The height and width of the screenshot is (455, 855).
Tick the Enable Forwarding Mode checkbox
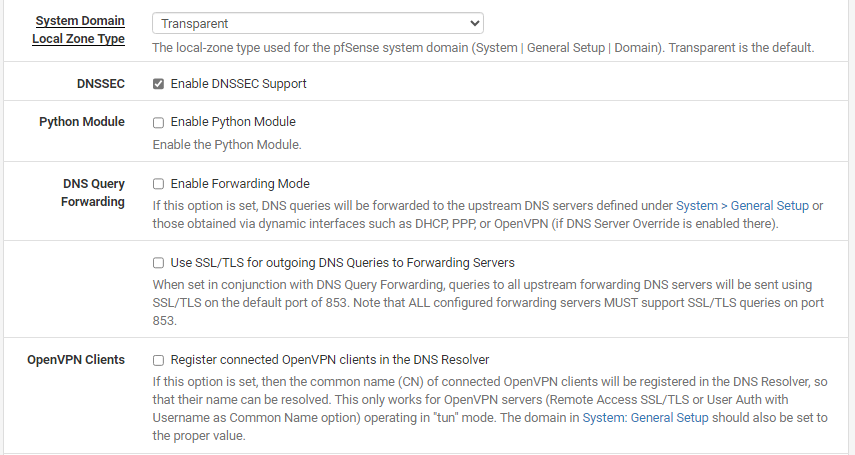(158, 184)
